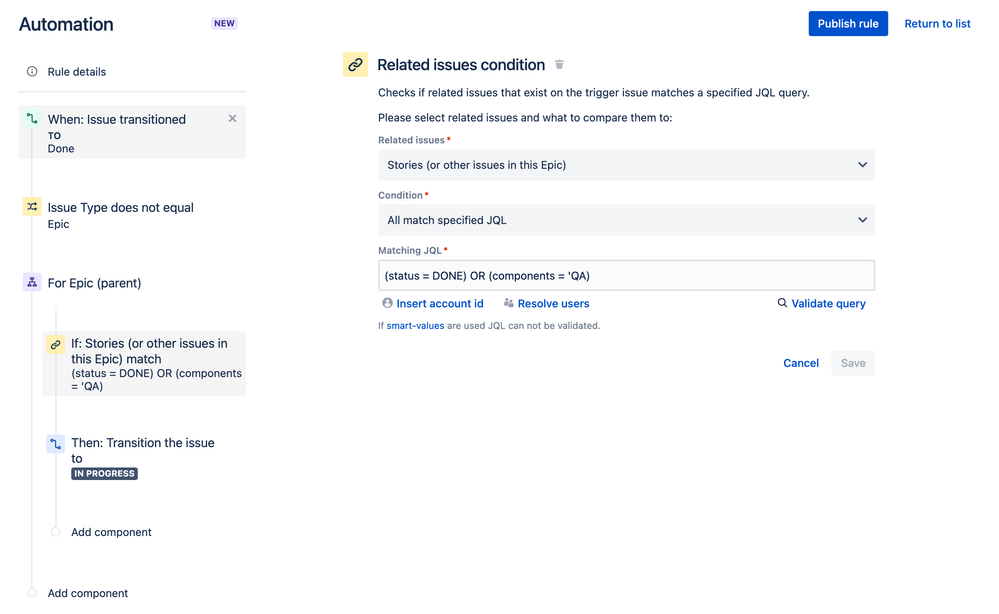Click Return to list
The width and height of the screenshot is (999, 614).
(937, 24)
